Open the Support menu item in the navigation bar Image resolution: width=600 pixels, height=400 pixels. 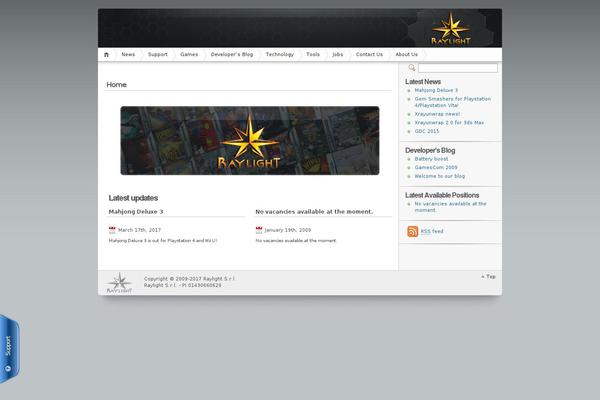[x=158, y=54]
